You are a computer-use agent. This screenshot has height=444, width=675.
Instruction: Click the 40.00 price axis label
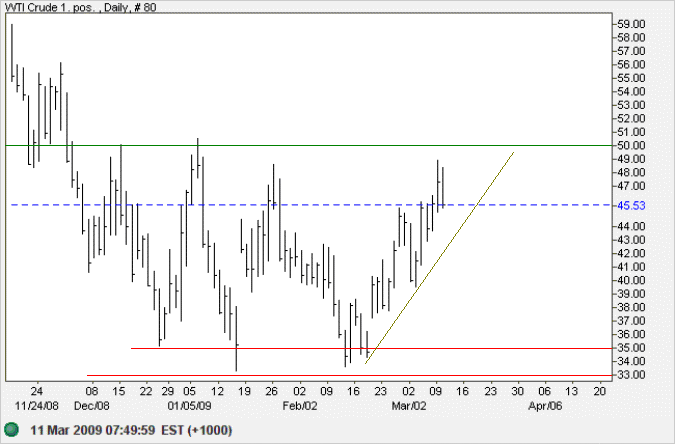632,280
